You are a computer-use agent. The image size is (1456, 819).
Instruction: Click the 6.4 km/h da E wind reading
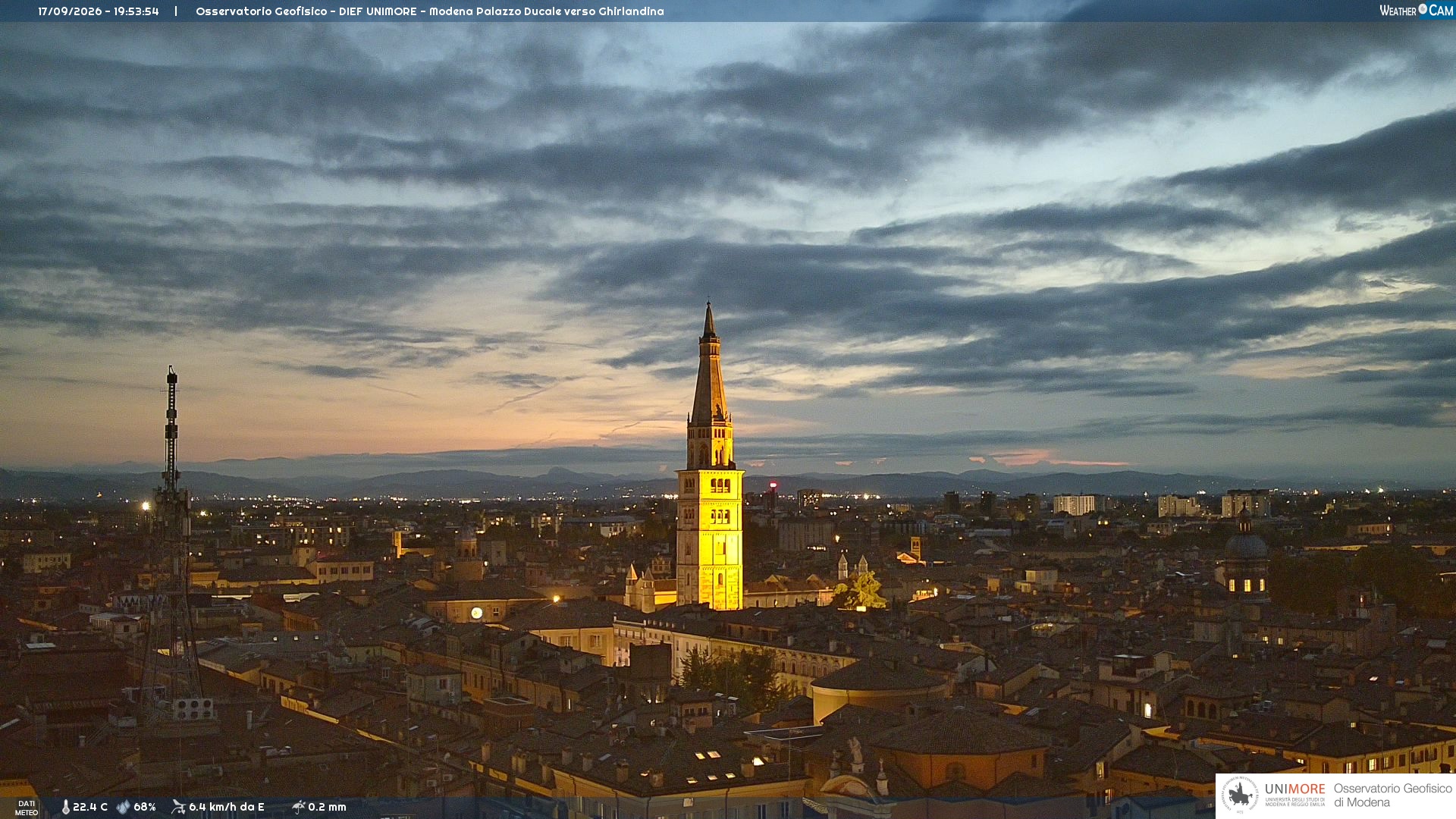[x=227, y=807]
